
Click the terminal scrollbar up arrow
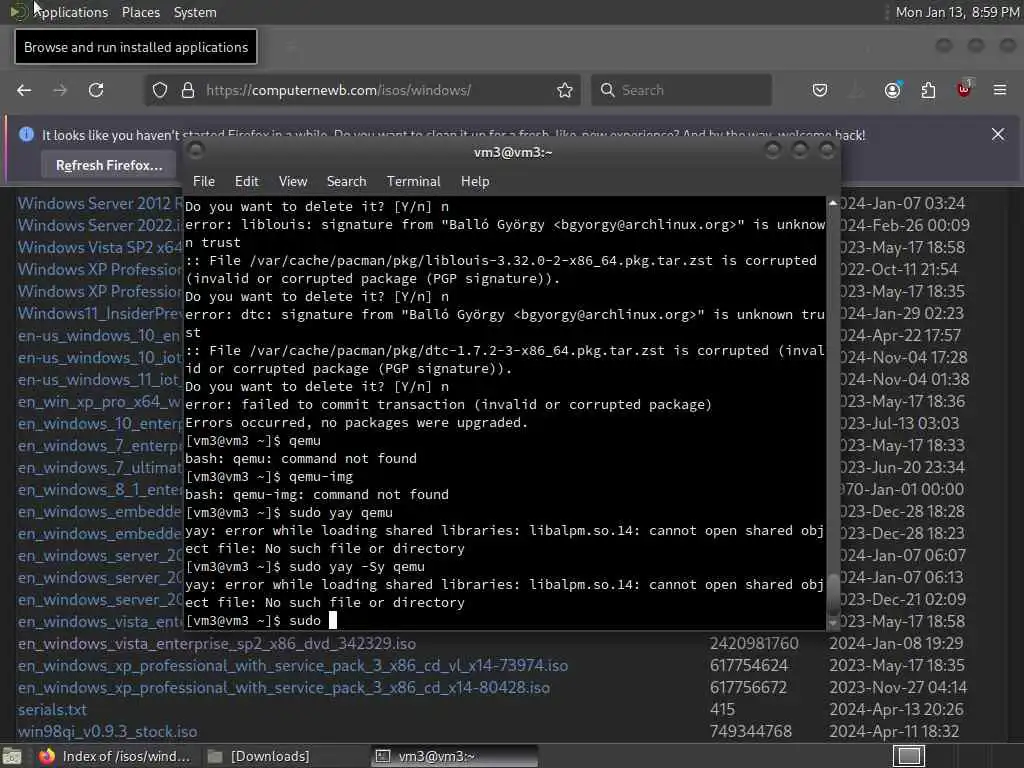tap(833, 203)
